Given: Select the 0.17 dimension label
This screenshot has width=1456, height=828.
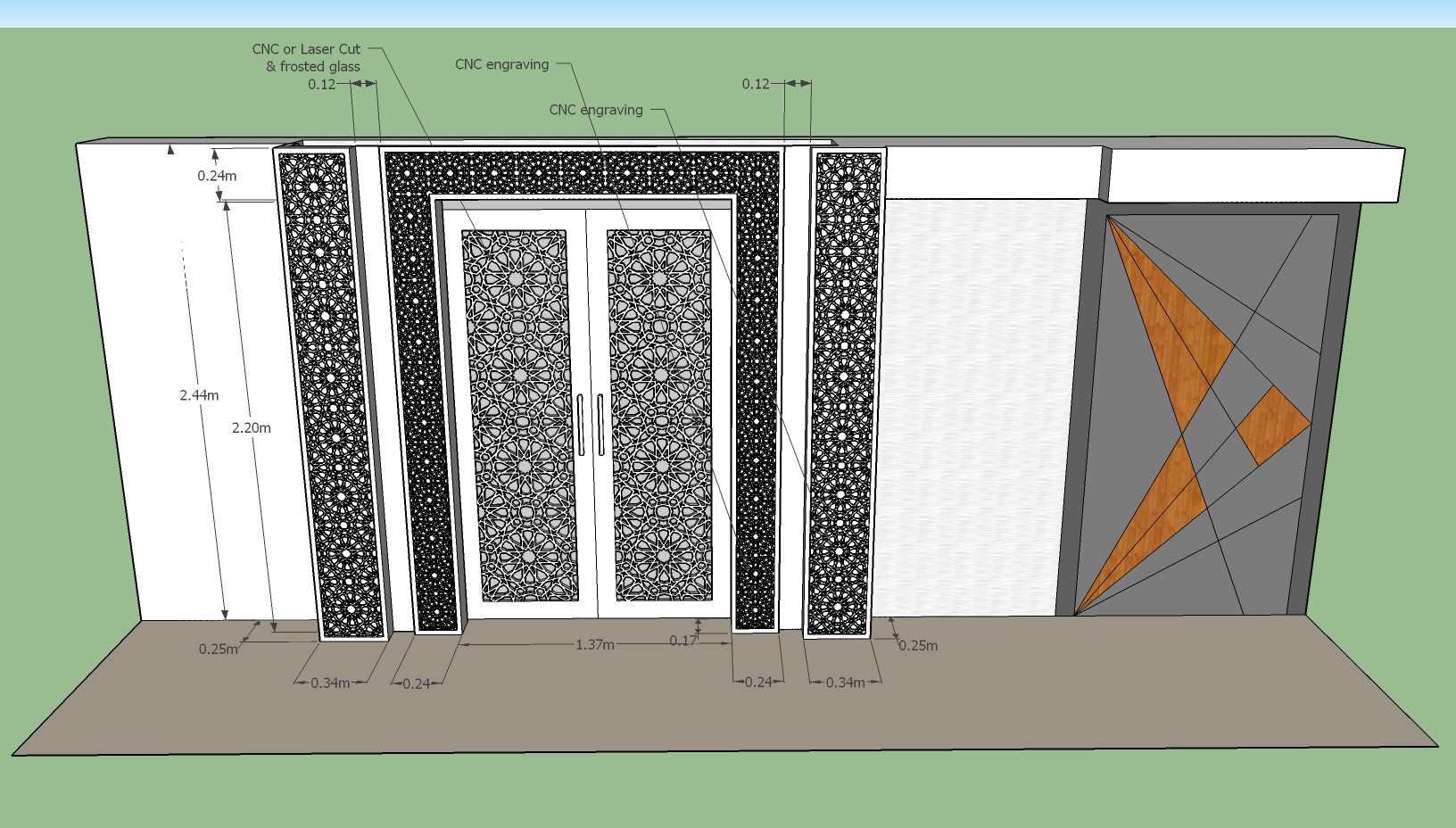Looking at the screenshot, I should pyautogui.click(x=682, y=639).
